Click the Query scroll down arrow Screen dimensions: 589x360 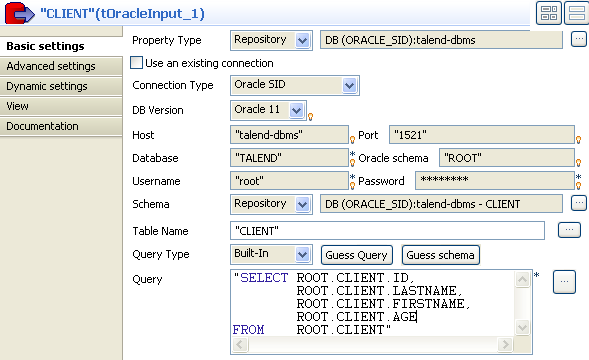(x=522, y=327)
